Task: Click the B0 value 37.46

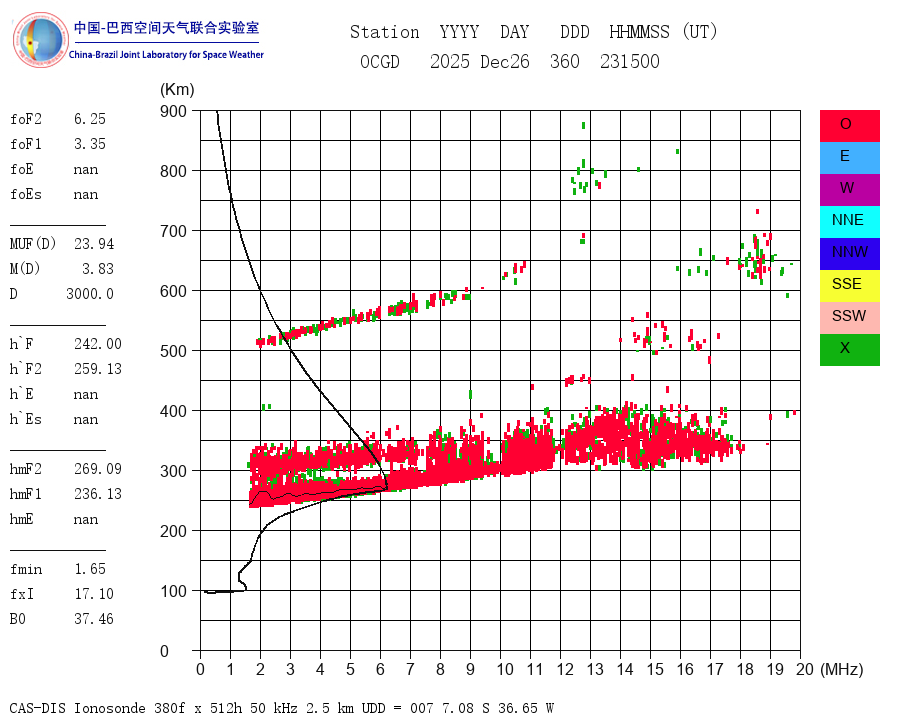Action: click(94, 619)
